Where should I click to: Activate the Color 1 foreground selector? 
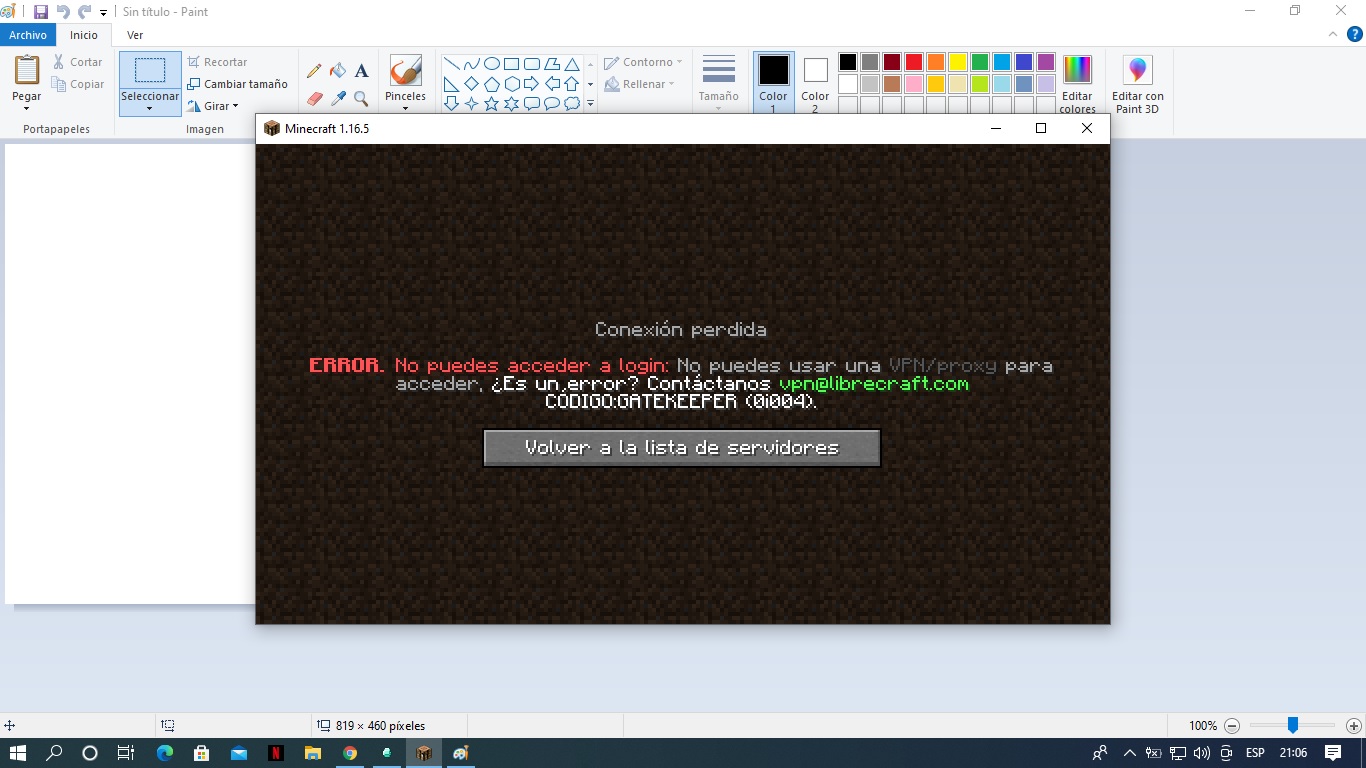pos(773,83)
